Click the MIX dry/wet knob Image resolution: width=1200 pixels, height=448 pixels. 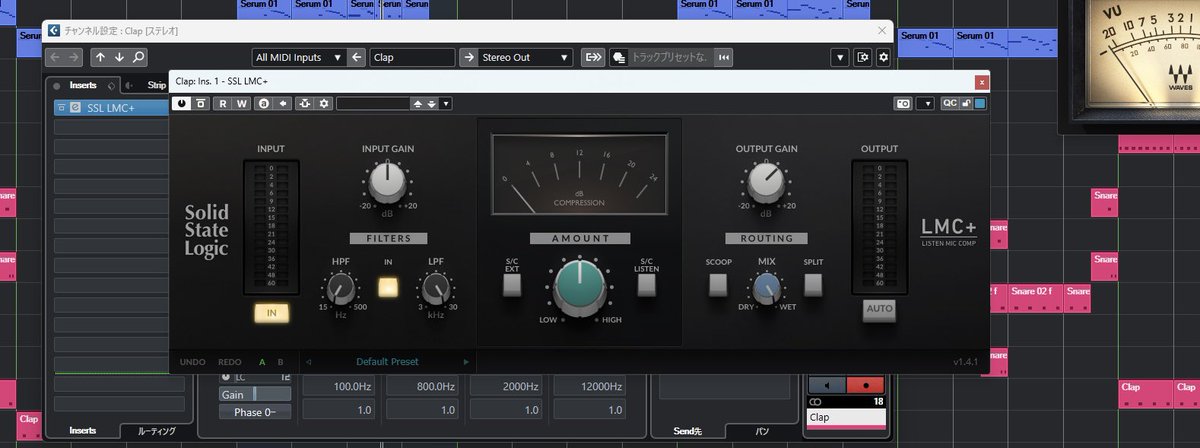click(766, 290)
